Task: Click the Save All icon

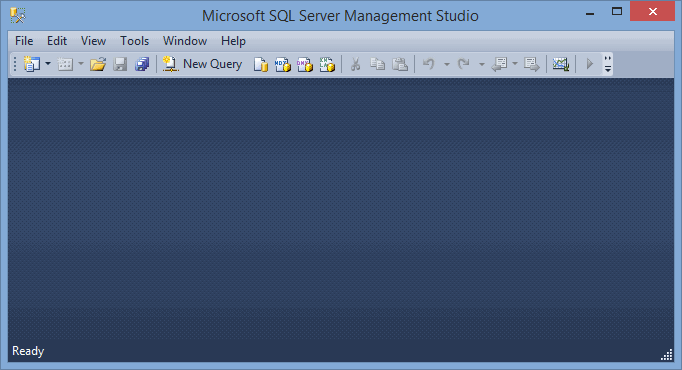Action: click(142, 64)
